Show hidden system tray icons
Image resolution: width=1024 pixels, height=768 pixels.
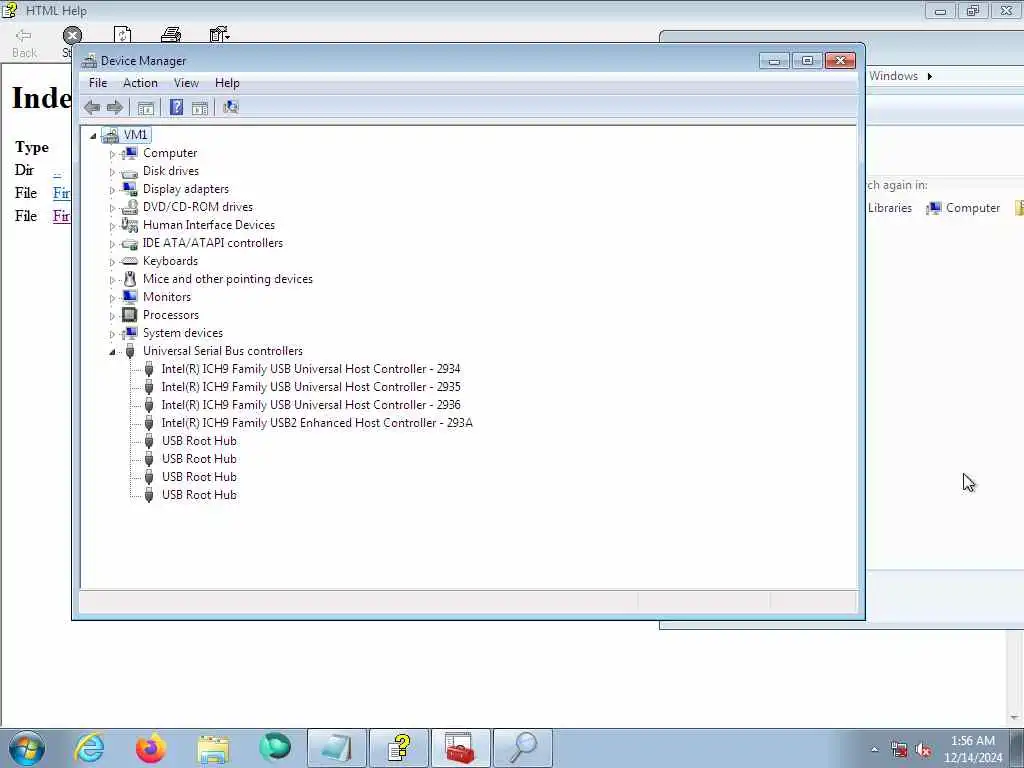[x=874, y=750]
